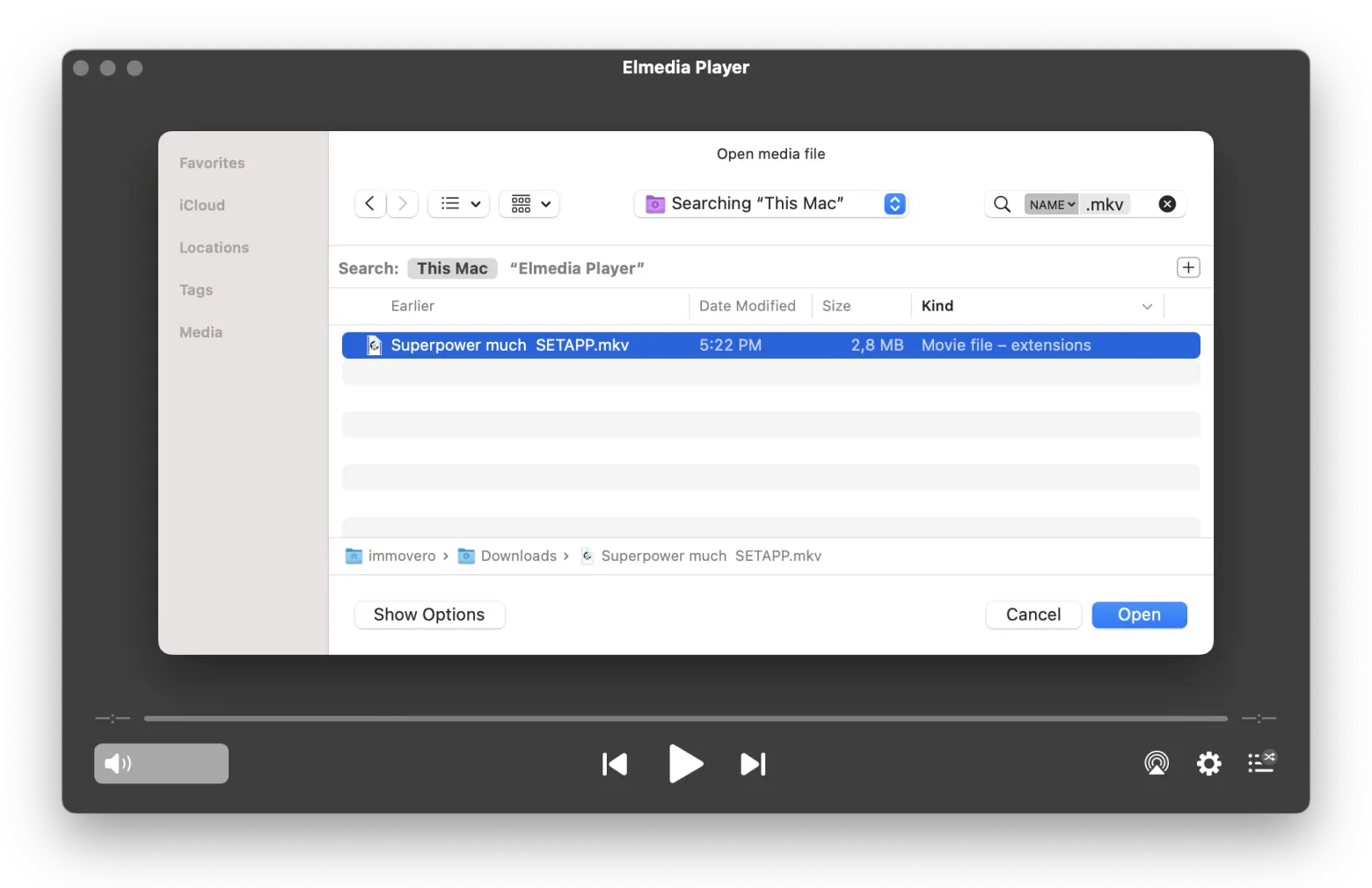Click the Movie file – extensions kind cell
Screen dimensions: 1372x888
[1006, 346]
